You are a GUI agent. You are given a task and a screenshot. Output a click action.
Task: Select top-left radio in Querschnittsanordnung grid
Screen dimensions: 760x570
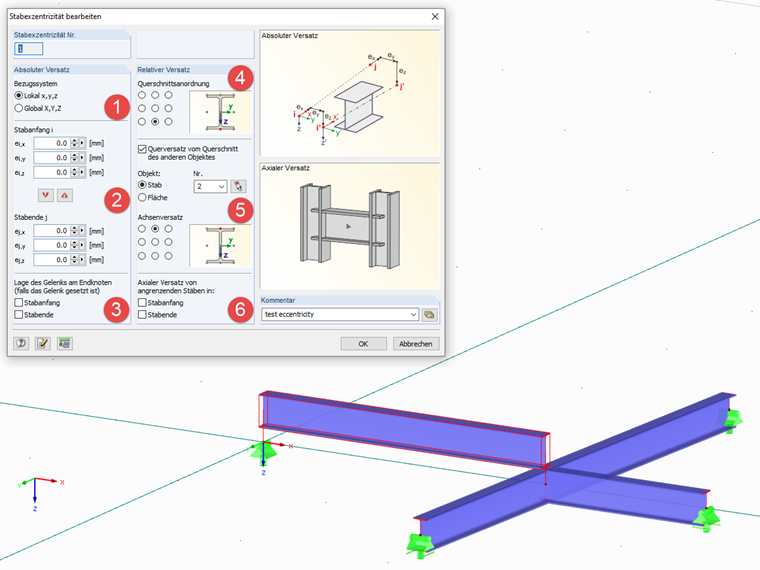click(x=142, y=95)
